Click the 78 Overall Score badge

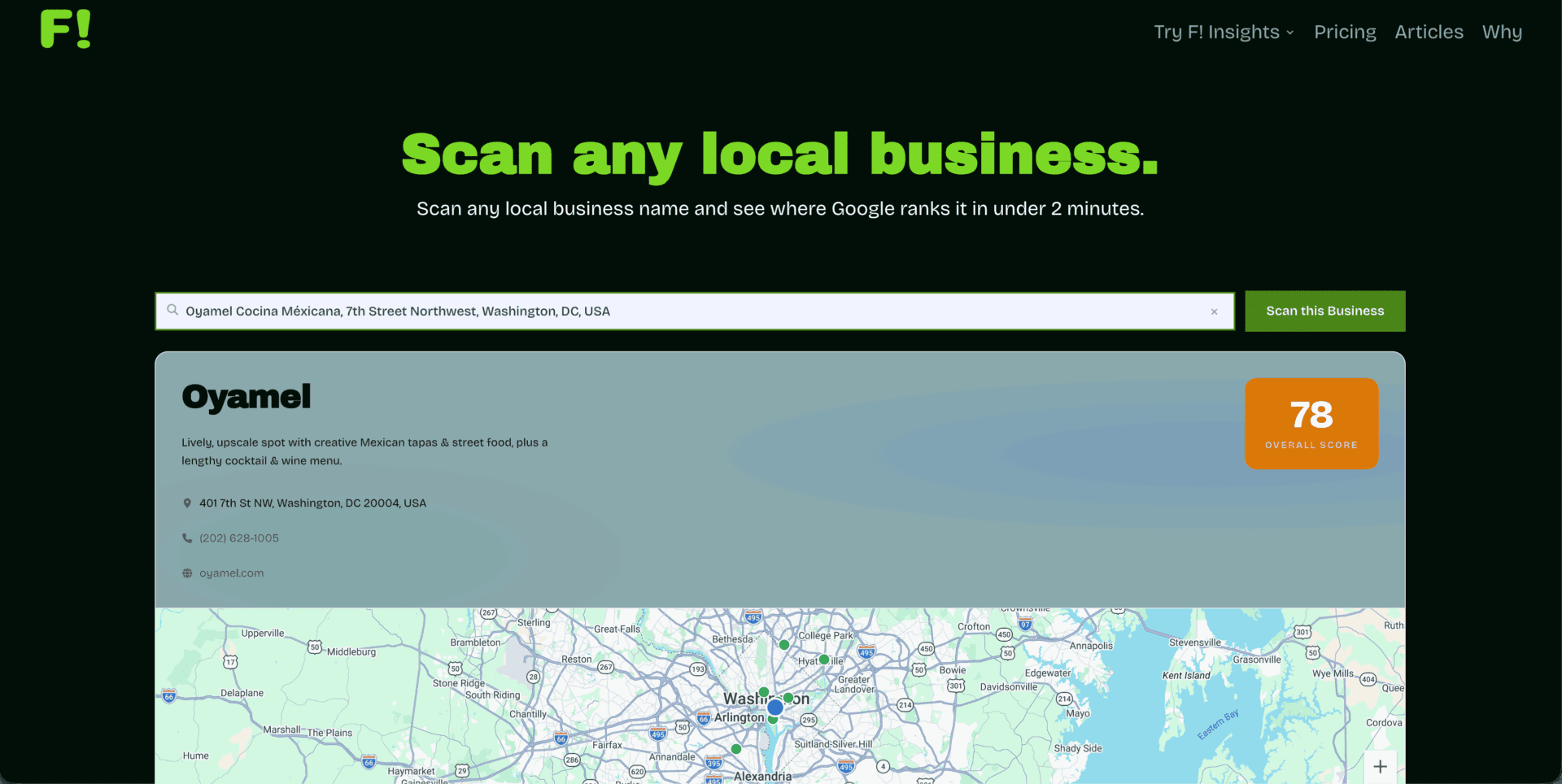[x=1311, y=423]
